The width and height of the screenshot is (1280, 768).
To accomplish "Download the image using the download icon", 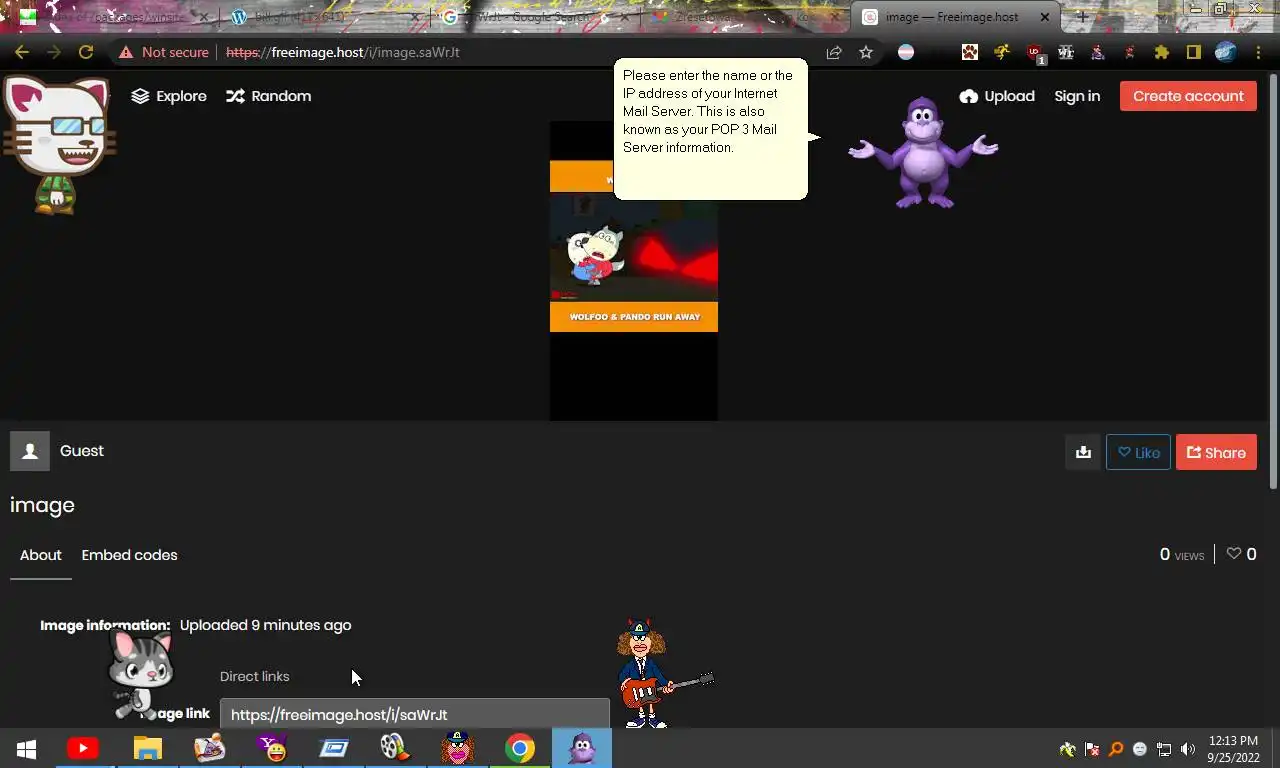I will [1083, 452].
